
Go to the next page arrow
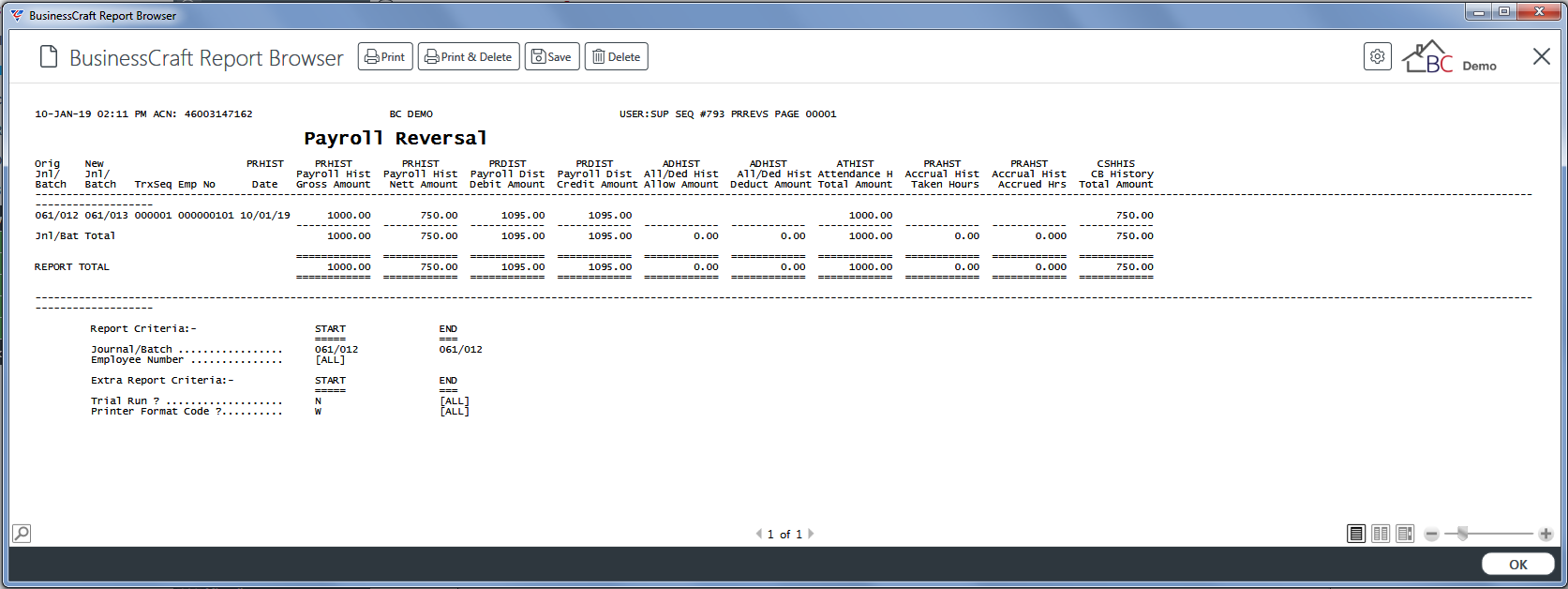coord(811,534)
